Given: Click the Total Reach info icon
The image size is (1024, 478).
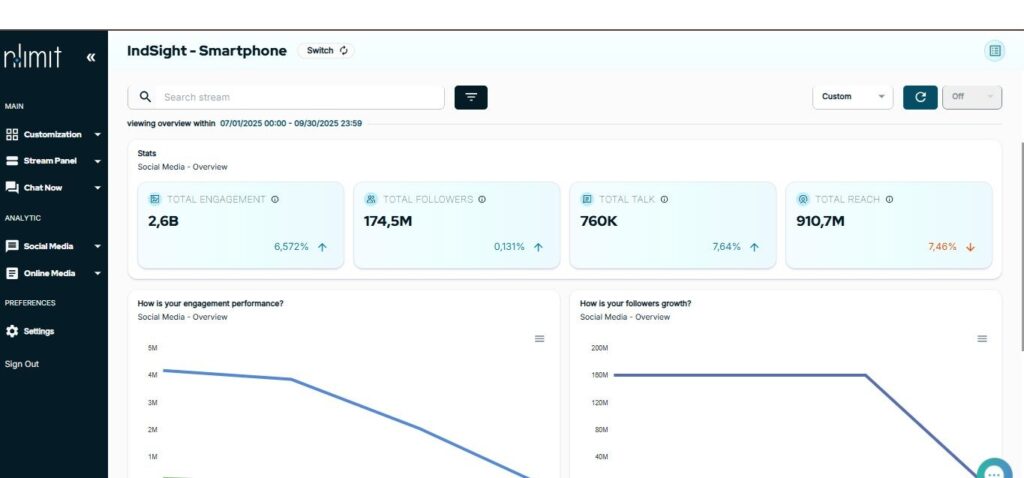Looking at the screenshot, I should pyautogui.click(x=889, y=200).
